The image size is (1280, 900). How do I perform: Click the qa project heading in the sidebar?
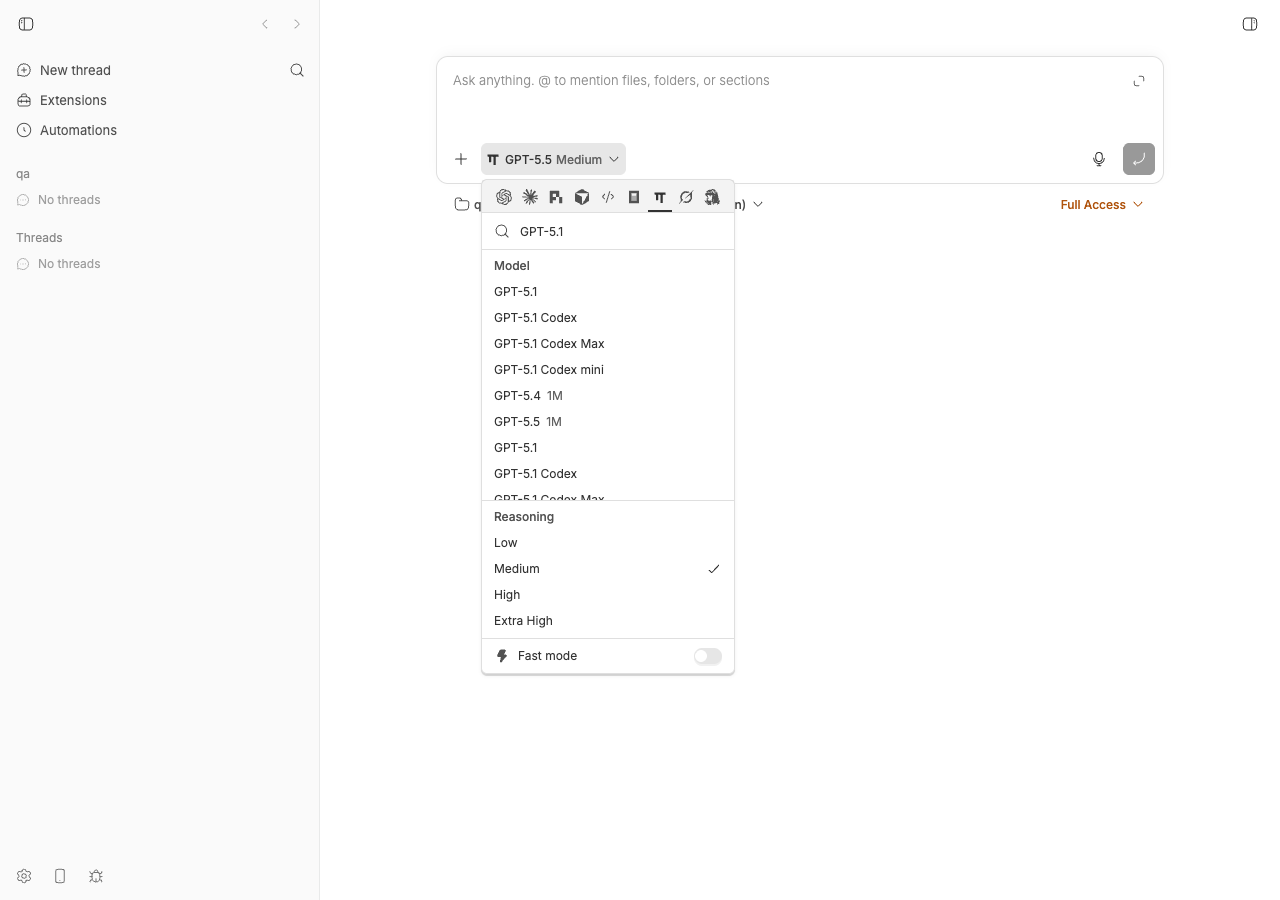pyautogui.click(x=23, y=174)
